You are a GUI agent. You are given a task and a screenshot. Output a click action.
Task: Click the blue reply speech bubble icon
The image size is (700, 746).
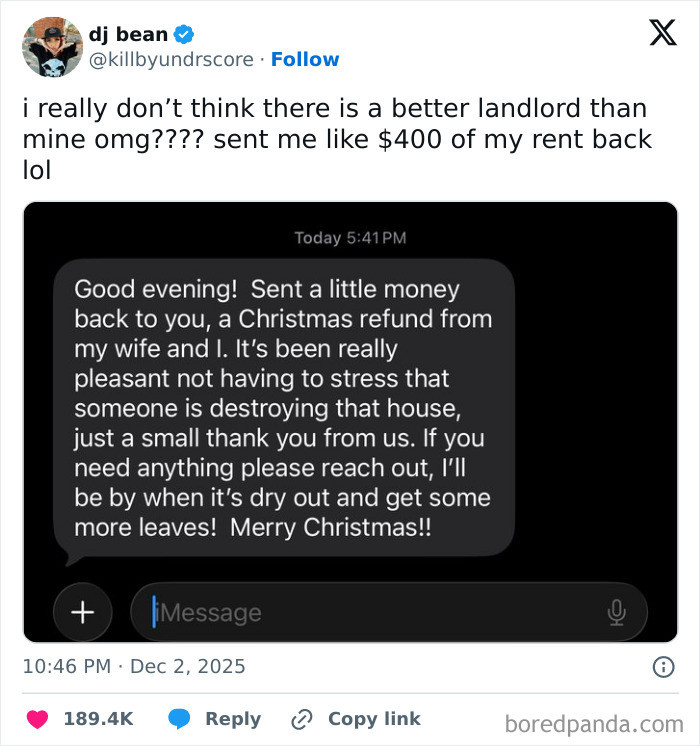pos(180,719)
